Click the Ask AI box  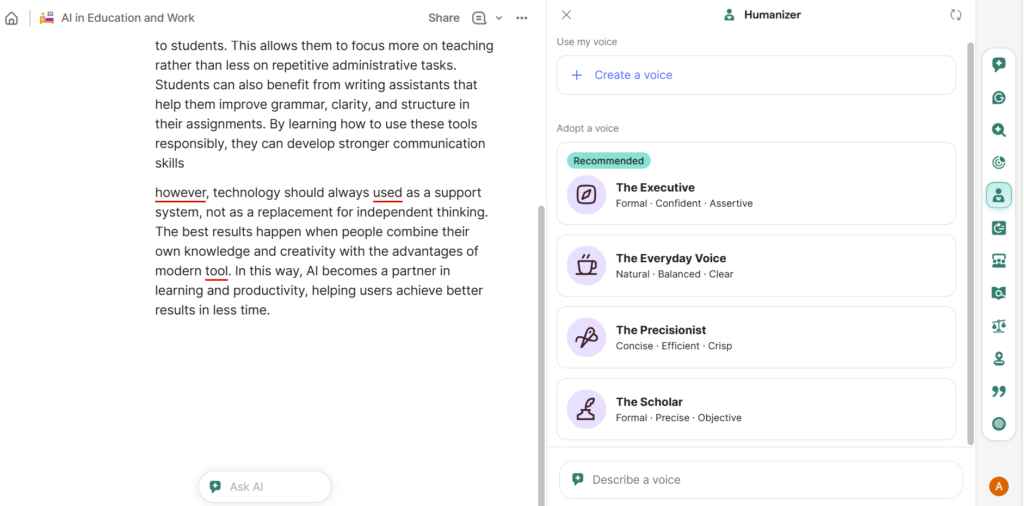tap(265, 487)
